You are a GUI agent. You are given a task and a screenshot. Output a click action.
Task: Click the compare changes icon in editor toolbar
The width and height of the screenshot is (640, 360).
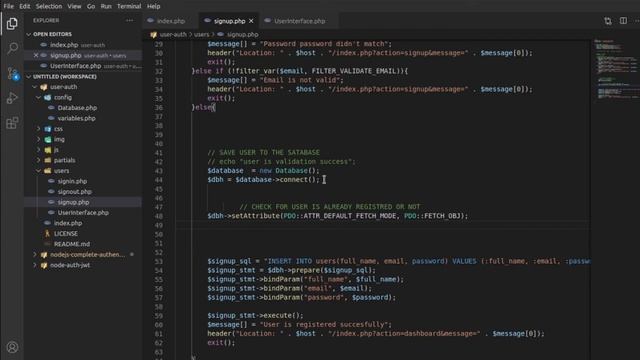pyautogui.click(x=608, y=21)
